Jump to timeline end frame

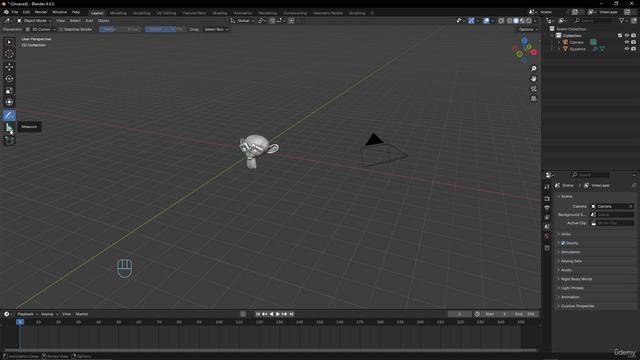point(291,314)
